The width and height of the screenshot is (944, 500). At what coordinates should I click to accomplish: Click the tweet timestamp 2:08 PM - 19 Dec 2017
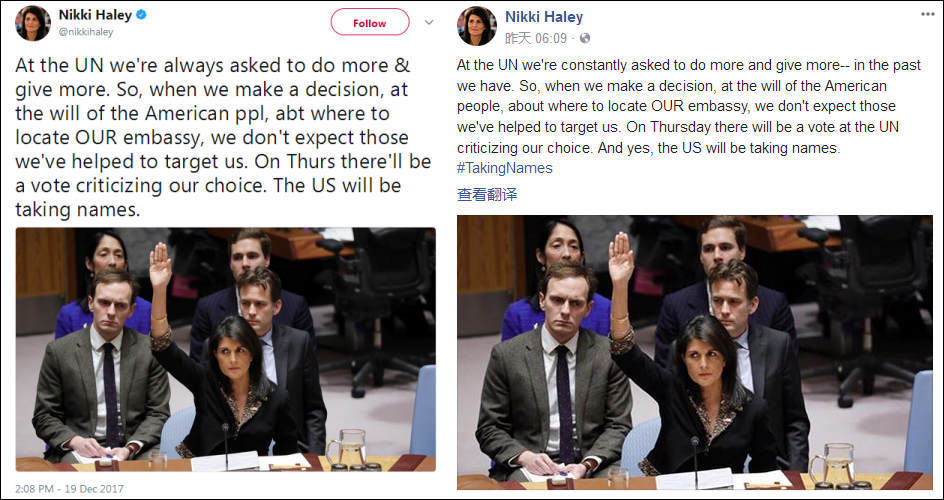pos(69,489)
